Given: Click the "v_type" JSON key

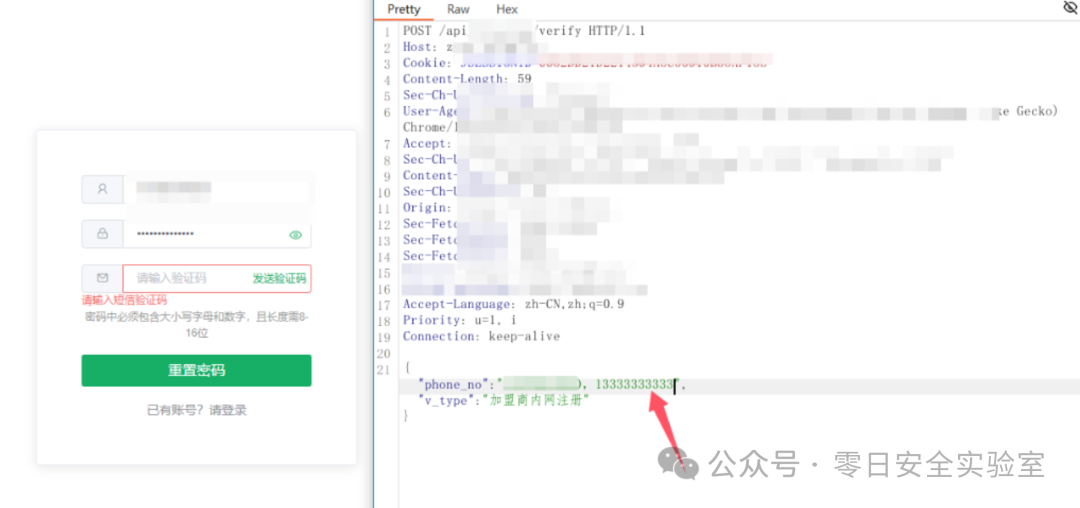Looking at the screenshot, I should 446,401.
